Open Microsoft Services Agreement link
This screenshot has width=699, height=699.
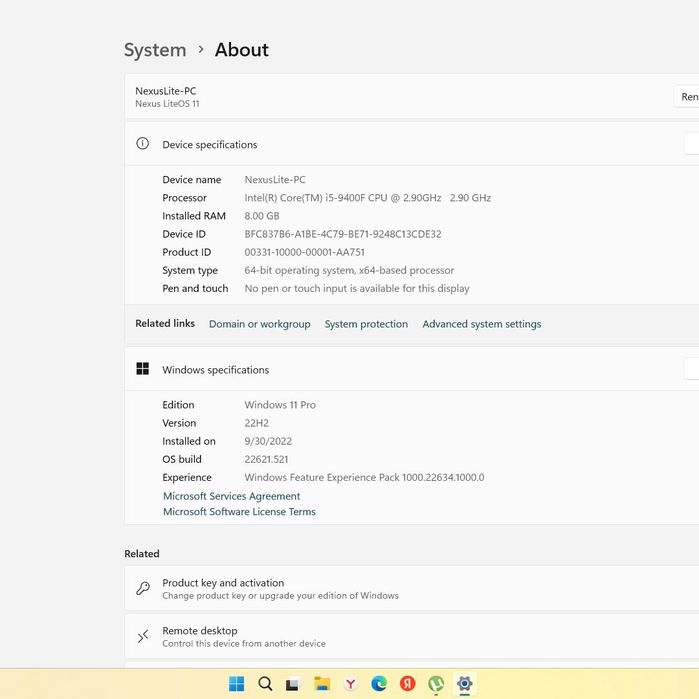tap(231, 496)
